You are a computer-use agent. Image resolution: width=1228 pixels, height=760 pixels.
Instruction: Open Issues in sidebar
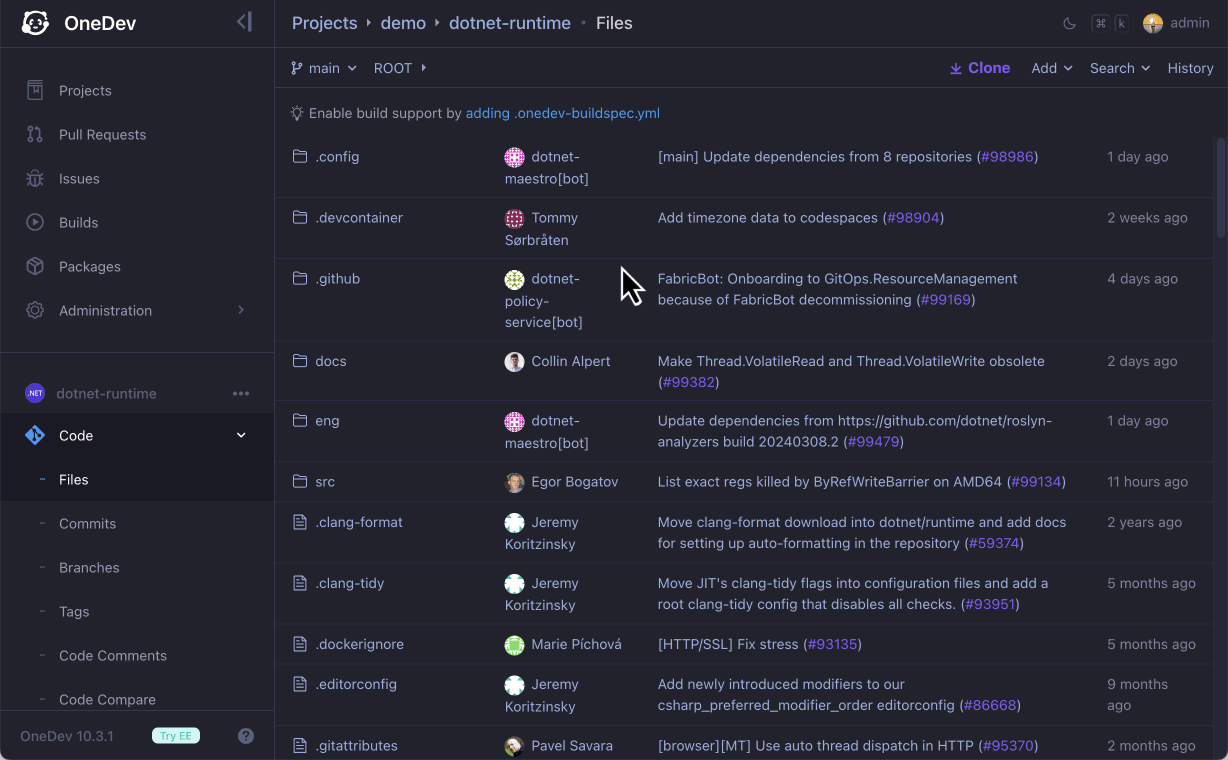(x=33, y=178)
